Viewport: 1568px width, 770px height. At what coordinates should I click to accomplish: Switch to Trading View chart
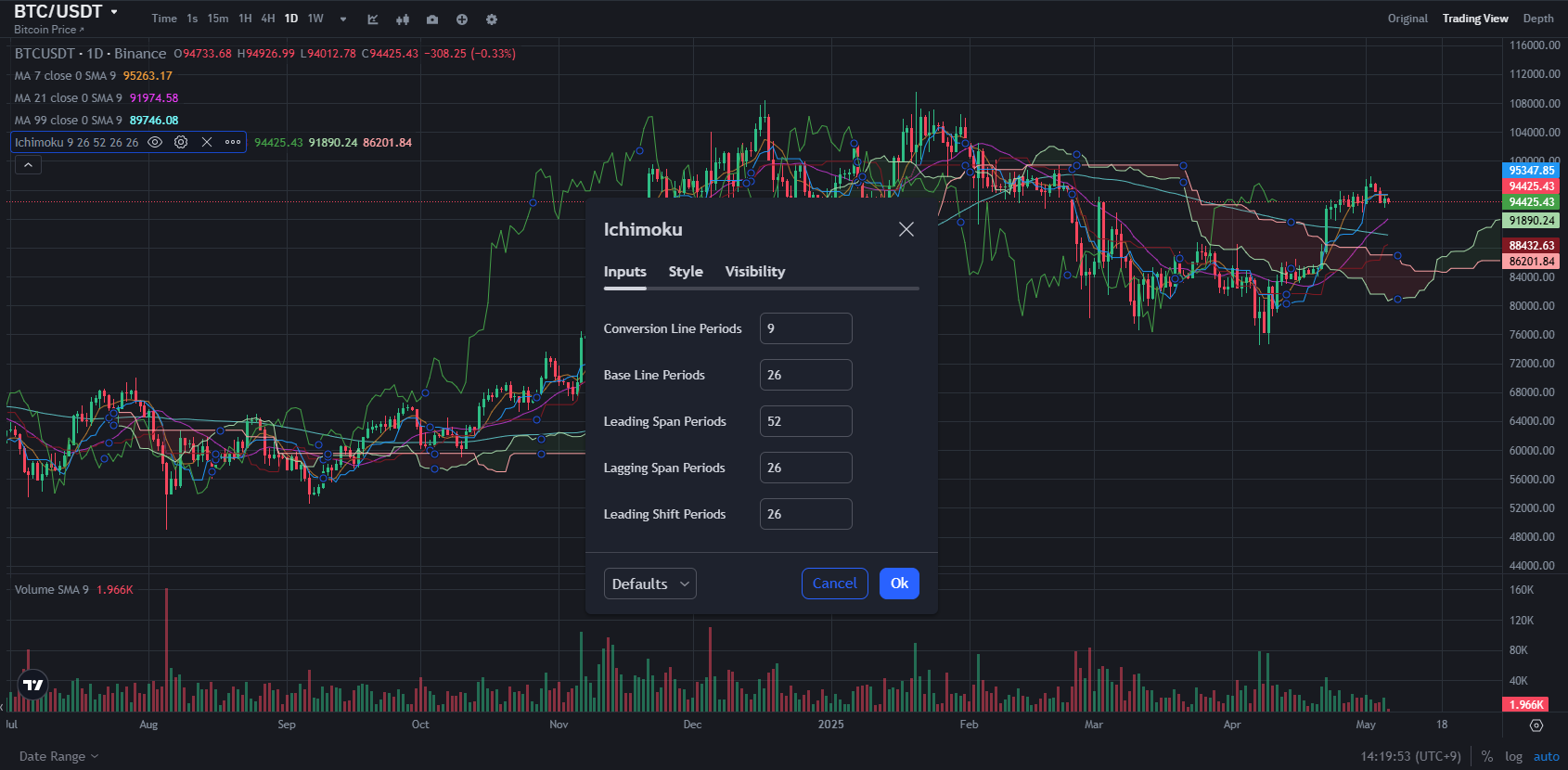coord(1475,19)
